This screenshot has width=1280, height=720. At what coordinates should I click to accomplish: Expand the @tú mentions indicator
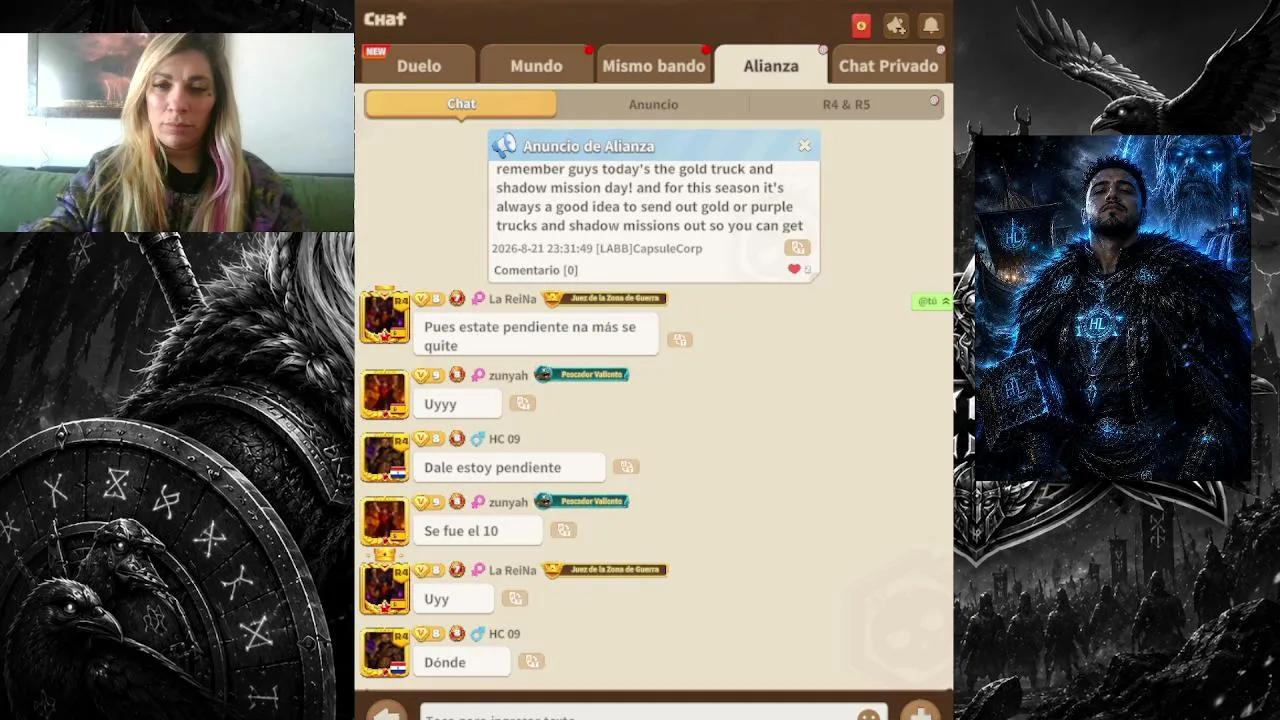933,301
